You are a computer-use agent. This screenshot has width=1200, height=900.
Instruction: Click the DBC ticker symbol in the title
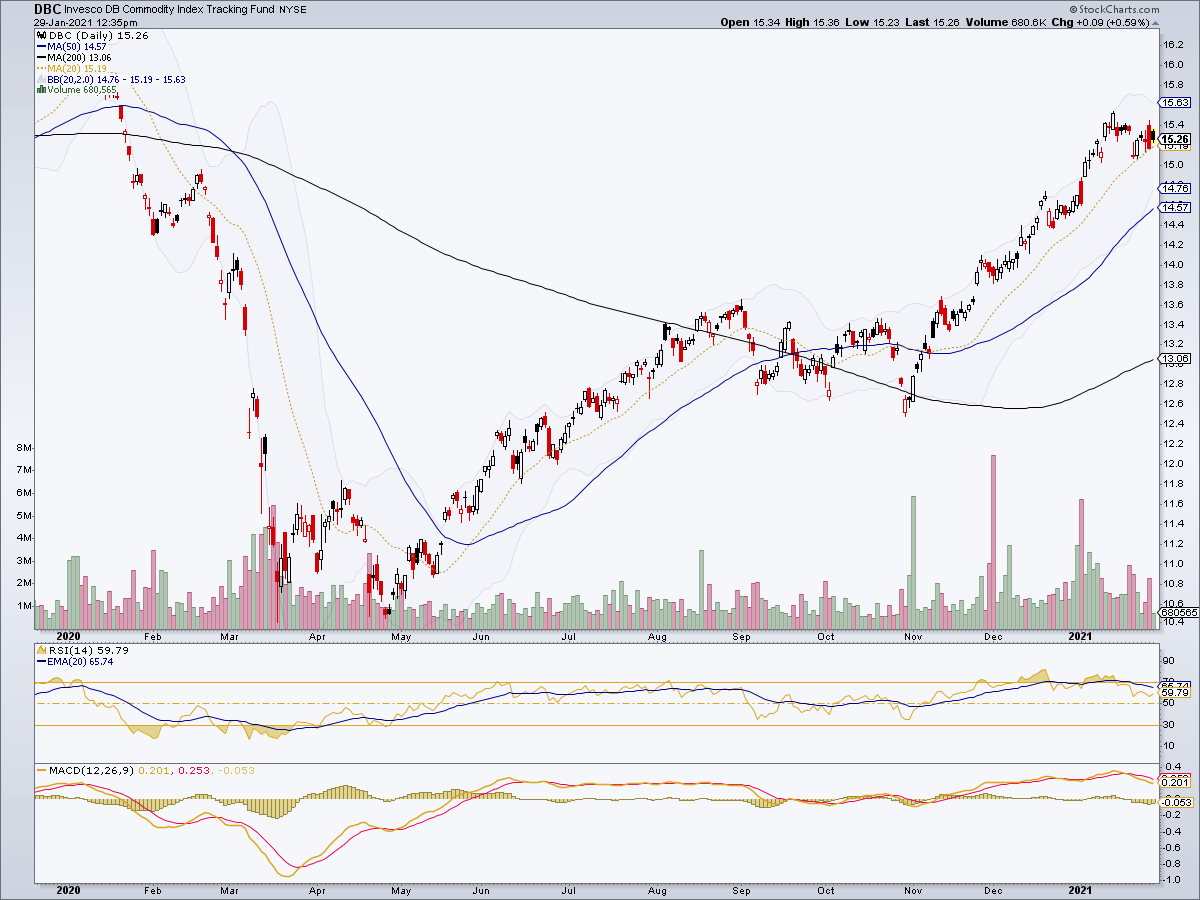coord(47,10)
